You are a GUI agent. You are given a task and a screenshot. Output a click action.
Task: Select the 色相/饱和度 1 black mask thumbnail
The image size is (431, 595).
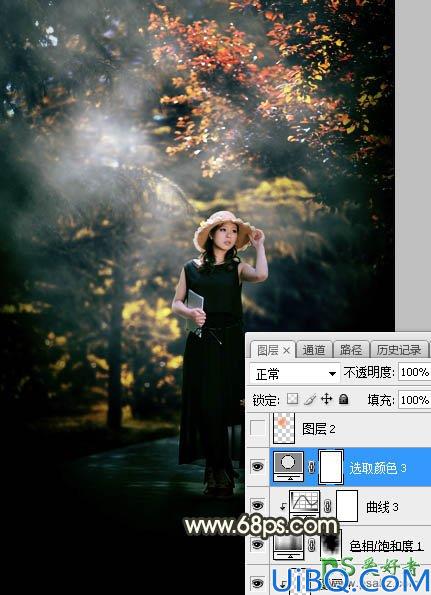tap(331, 544)
